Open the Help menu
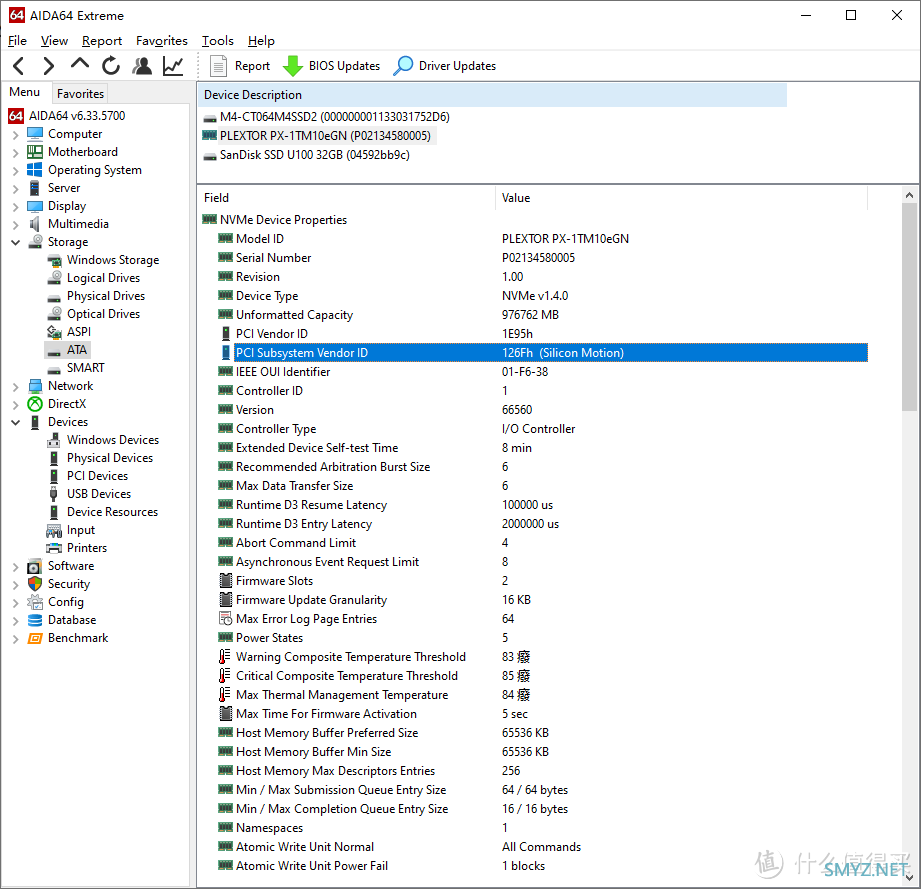 [x=261, y=41]
